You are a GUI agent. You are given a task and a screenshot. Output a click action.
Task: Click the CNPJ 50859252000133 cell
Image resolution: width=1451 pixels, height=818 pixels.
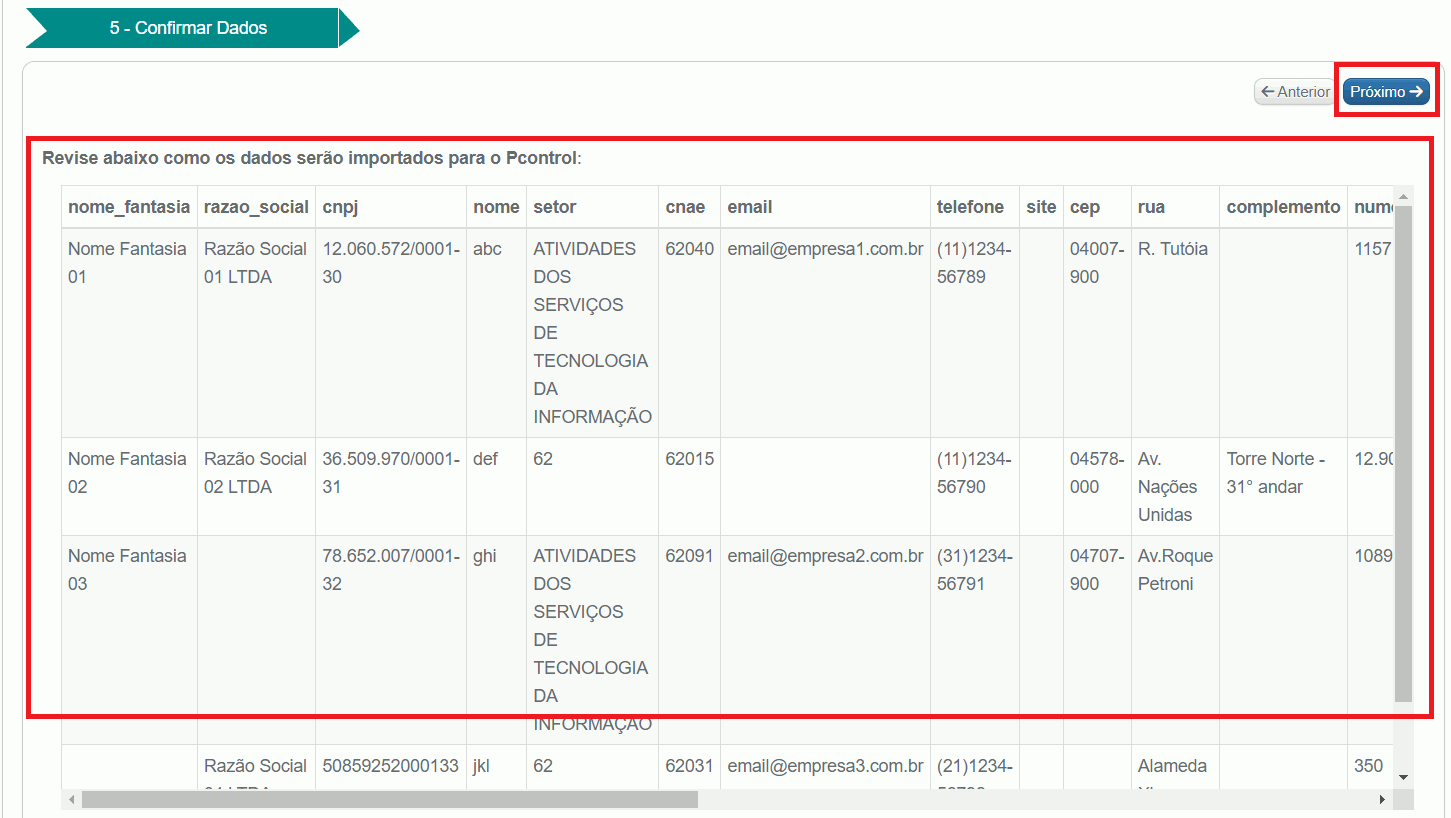coord(391,766)
